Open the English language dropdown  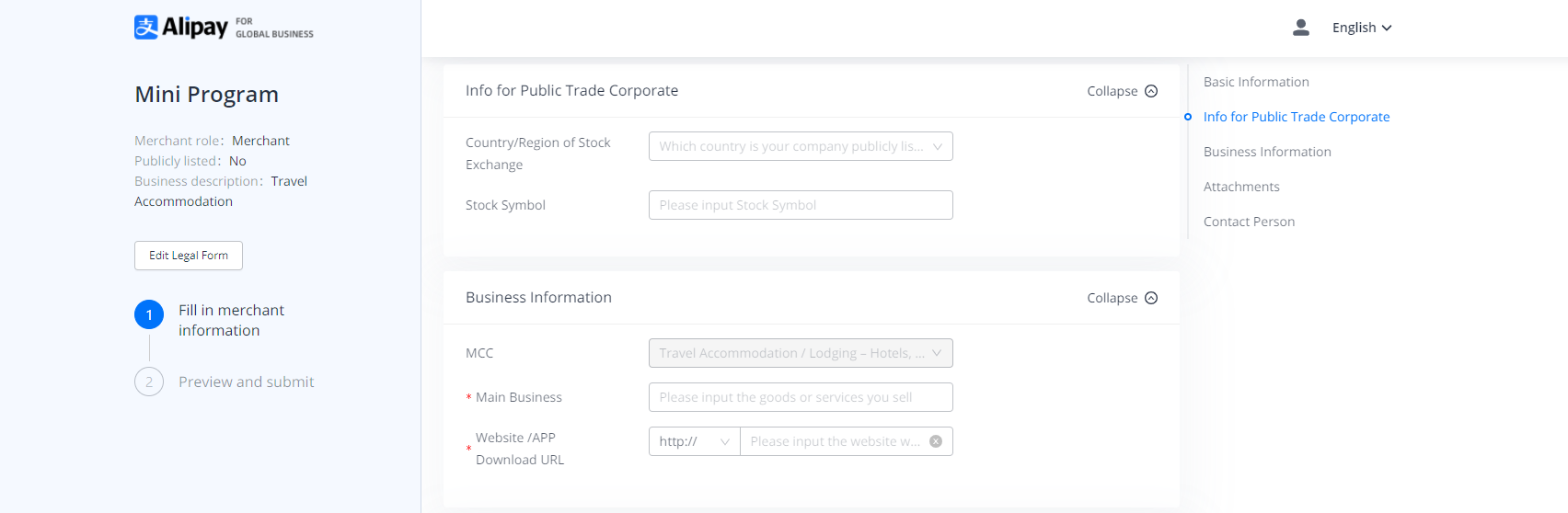[1361, 28]
